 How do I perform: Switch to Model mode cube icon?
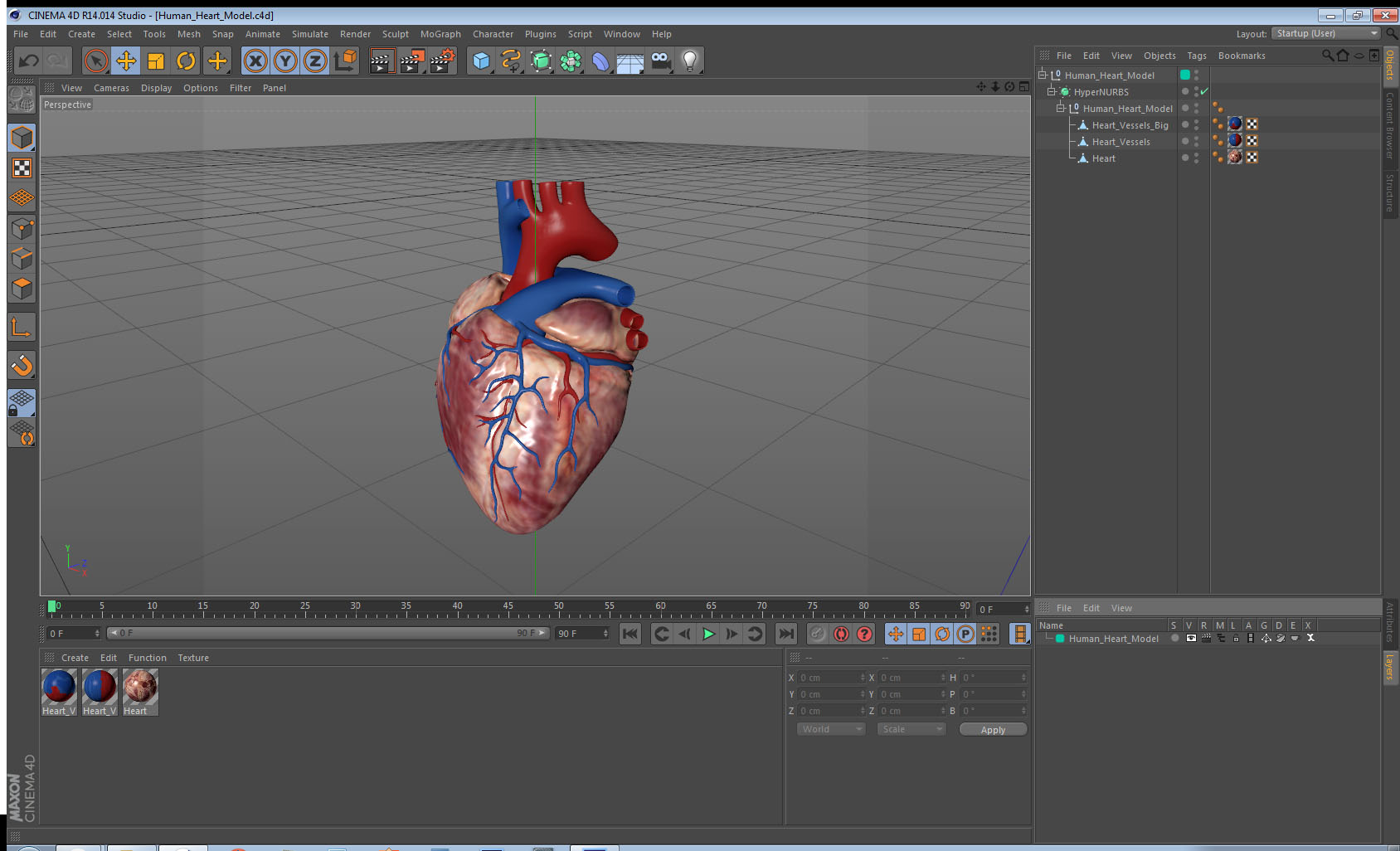tap(22, 138)
